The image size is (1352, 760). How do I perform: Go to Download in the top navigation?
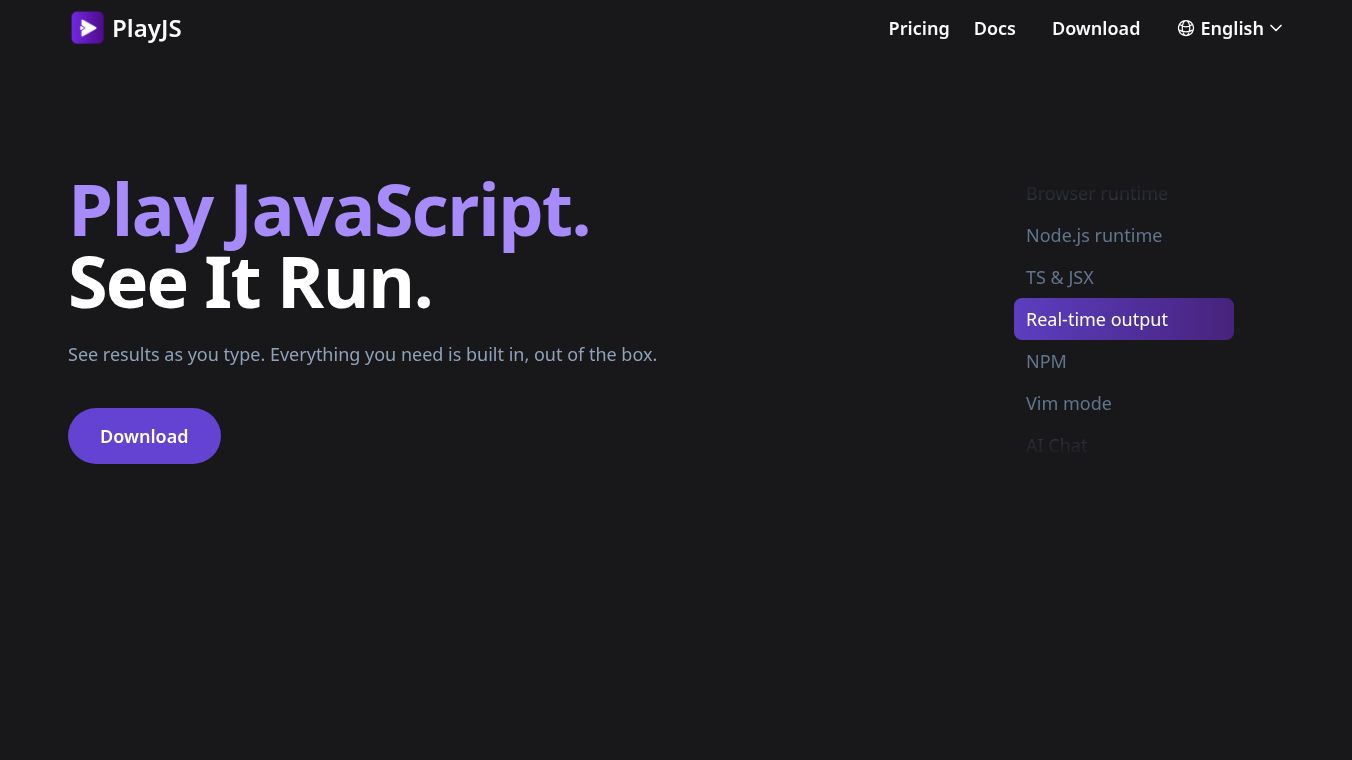click(x=1096, y=28)
